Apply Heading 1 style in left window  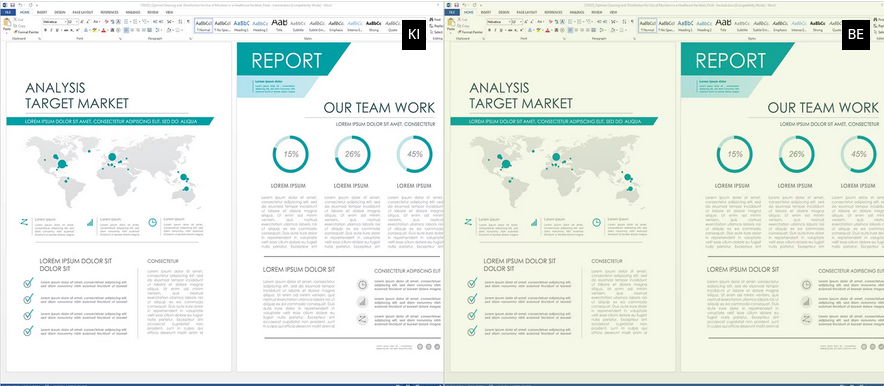(241, 26)
